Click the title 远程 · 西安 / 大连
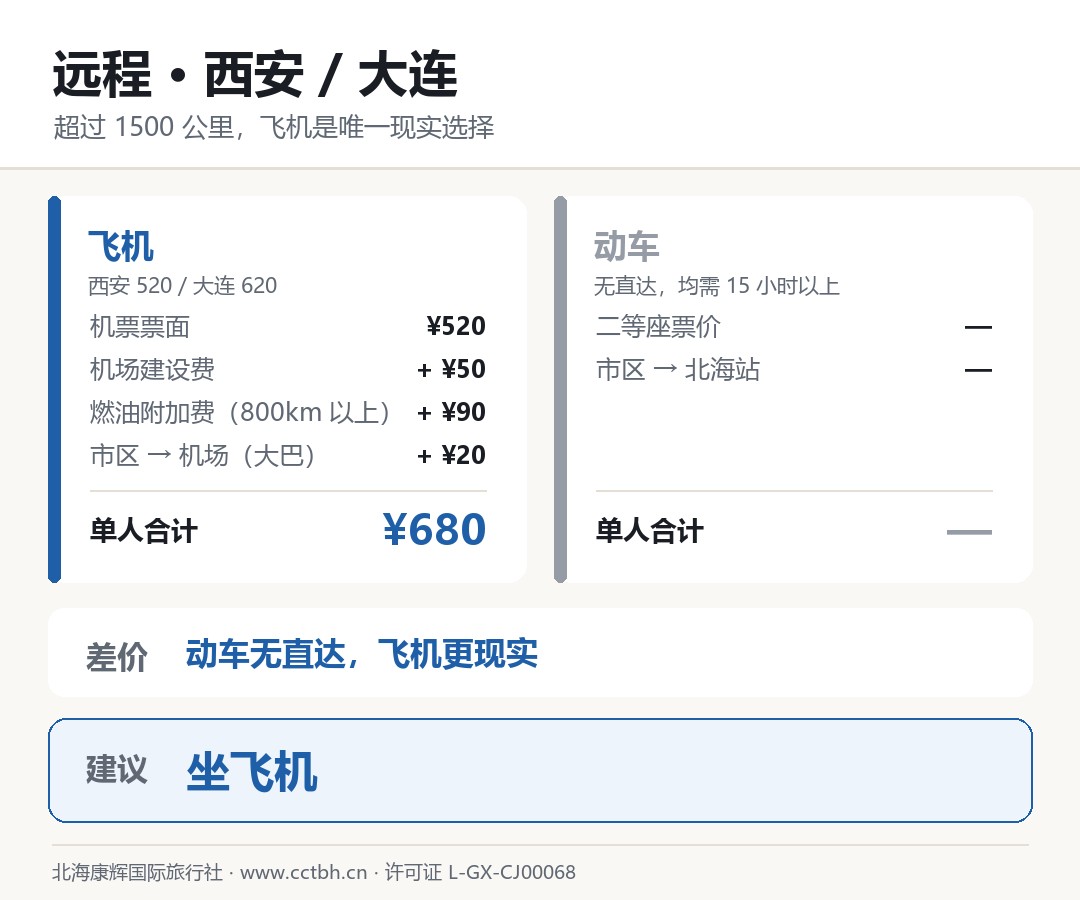The width and height of the screenshot is (1080, 900). click(255, 74)
